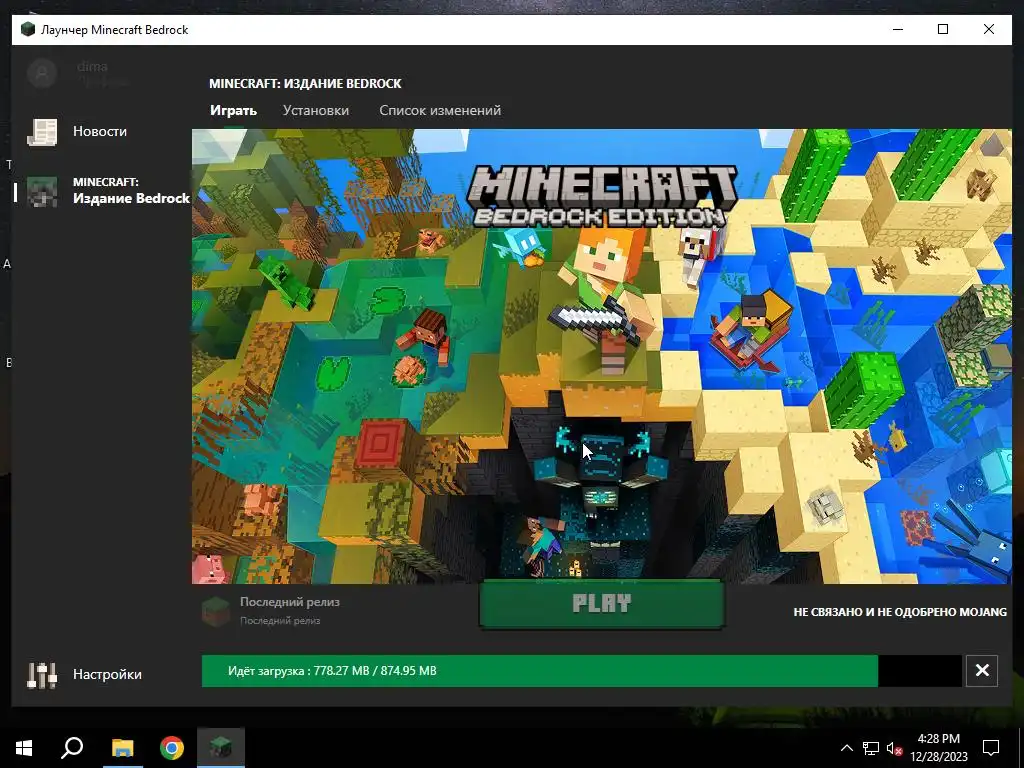Open Настройки settings in the sidebar
Image resolution: width=1024 pixels, height=768 pixels.
(x=85, y=675)
